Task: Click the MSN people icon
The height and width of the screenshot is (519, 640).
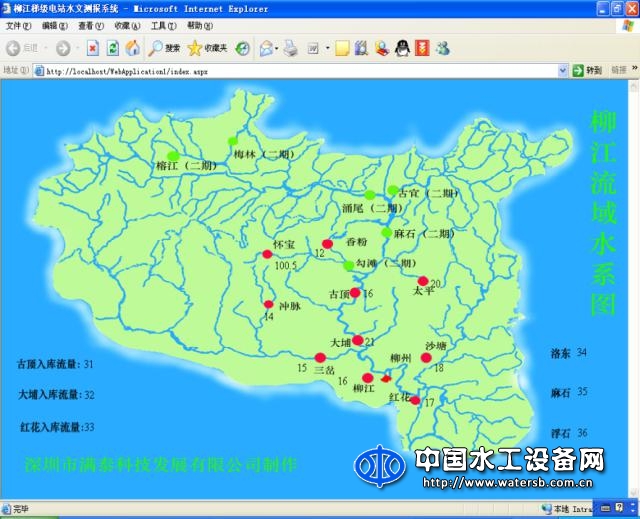Action: 442,48
